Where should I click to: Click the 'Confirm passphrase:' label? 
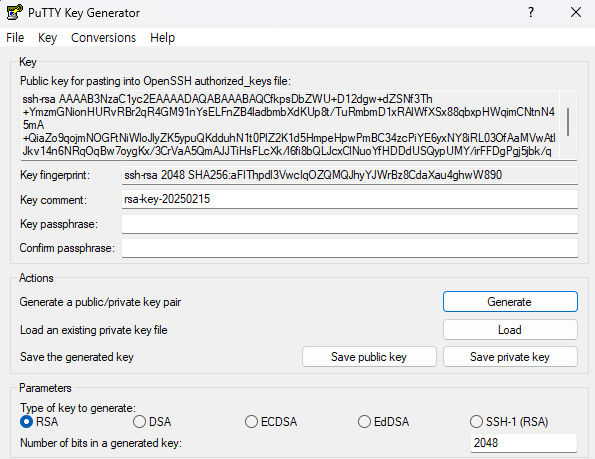[67, 248]
